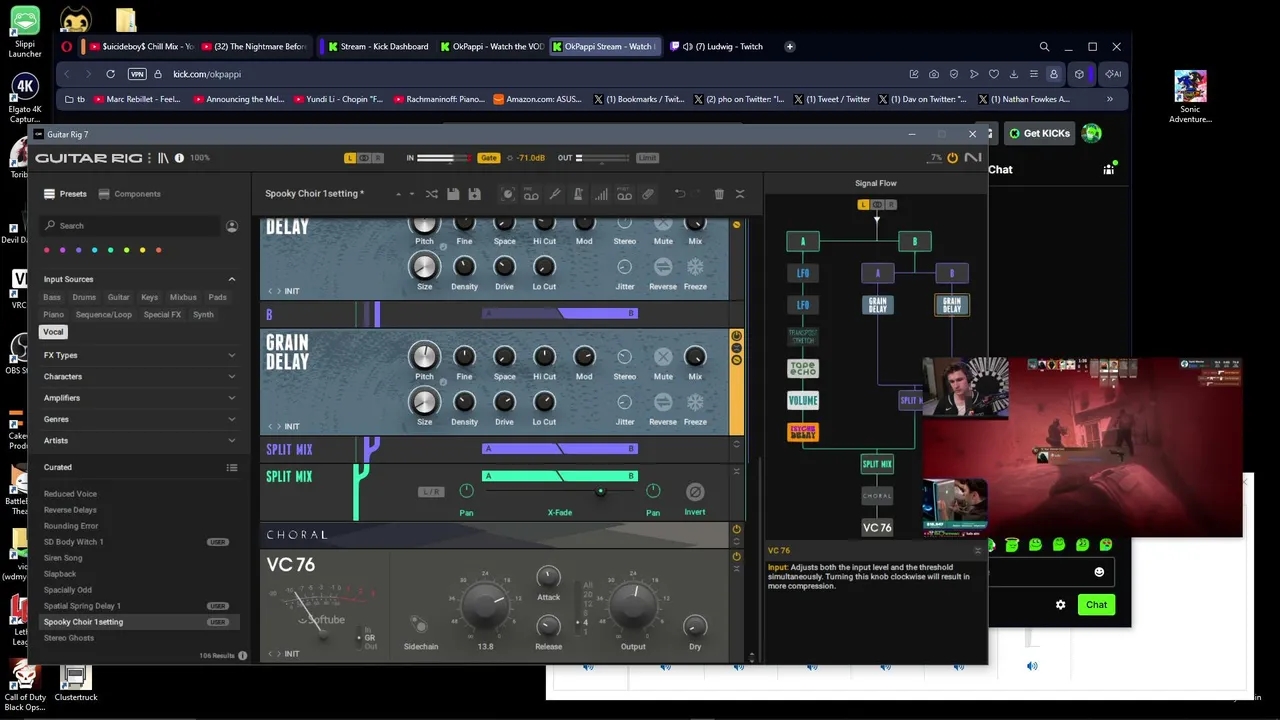
Task: Open the Guitar Rig info icon
Action: coord(179,158)
